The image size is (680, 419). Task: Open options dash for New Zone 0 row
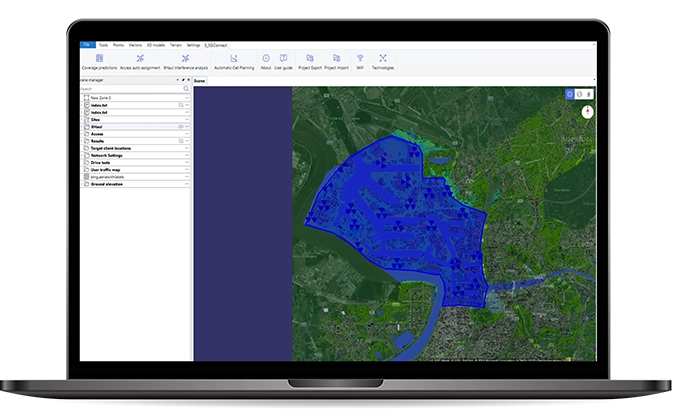187,98
